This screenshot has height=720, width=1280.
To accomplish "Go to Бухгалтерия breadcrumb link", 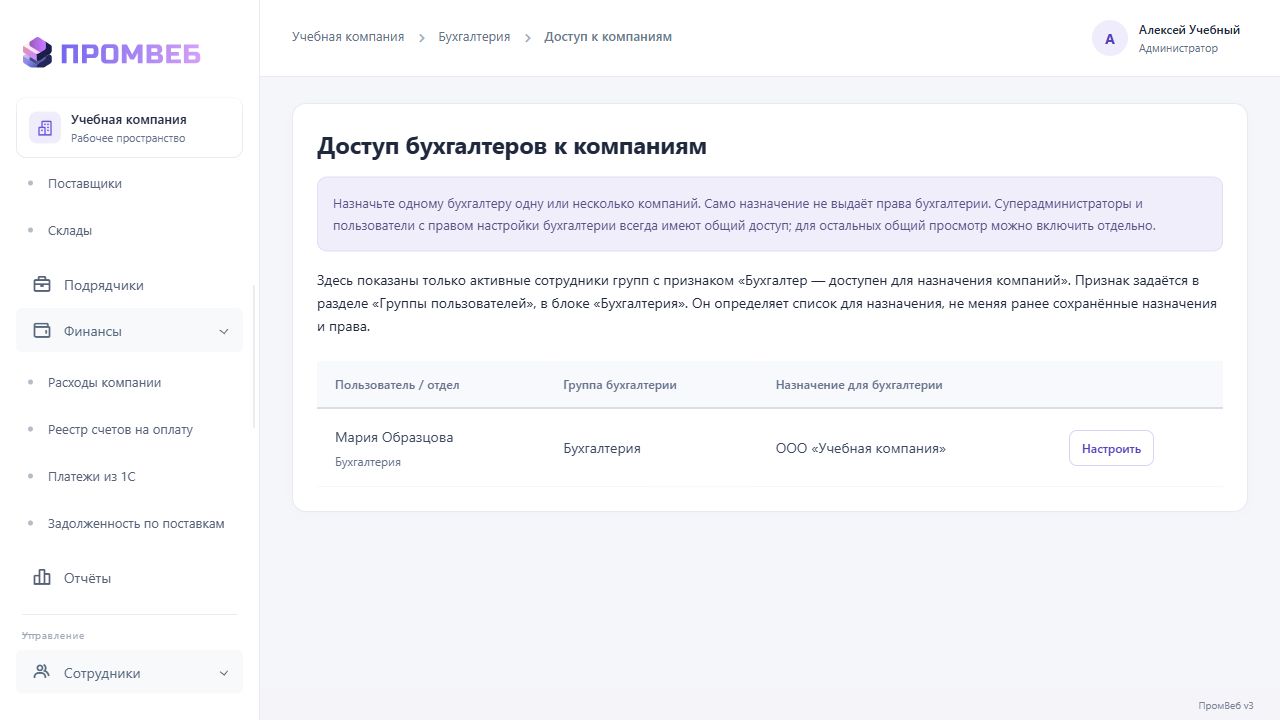I will coord(474,37).
